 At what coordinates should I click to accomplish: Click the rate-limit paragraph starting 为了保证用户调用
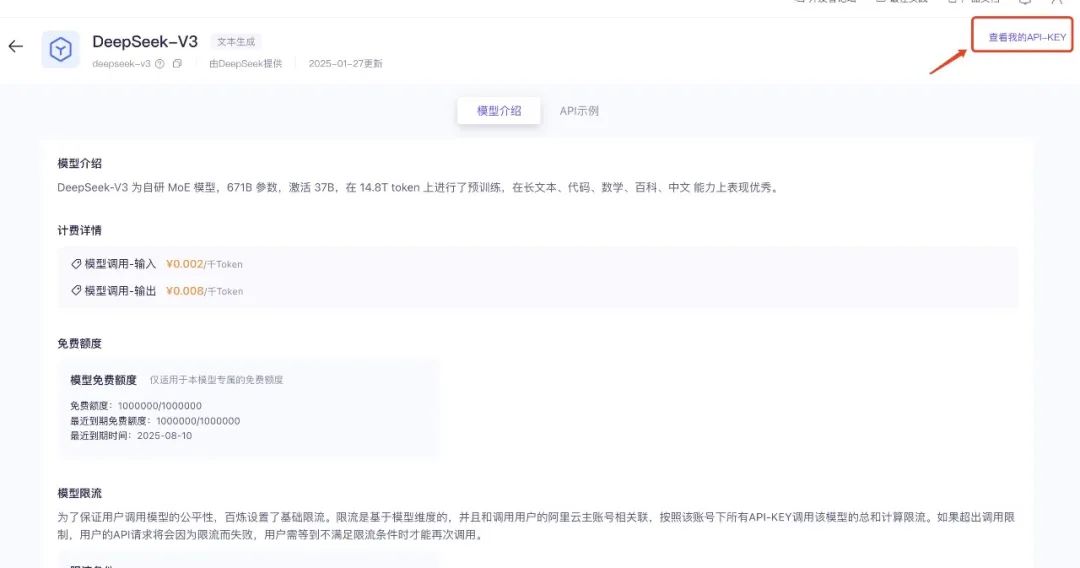click(536, 526)
